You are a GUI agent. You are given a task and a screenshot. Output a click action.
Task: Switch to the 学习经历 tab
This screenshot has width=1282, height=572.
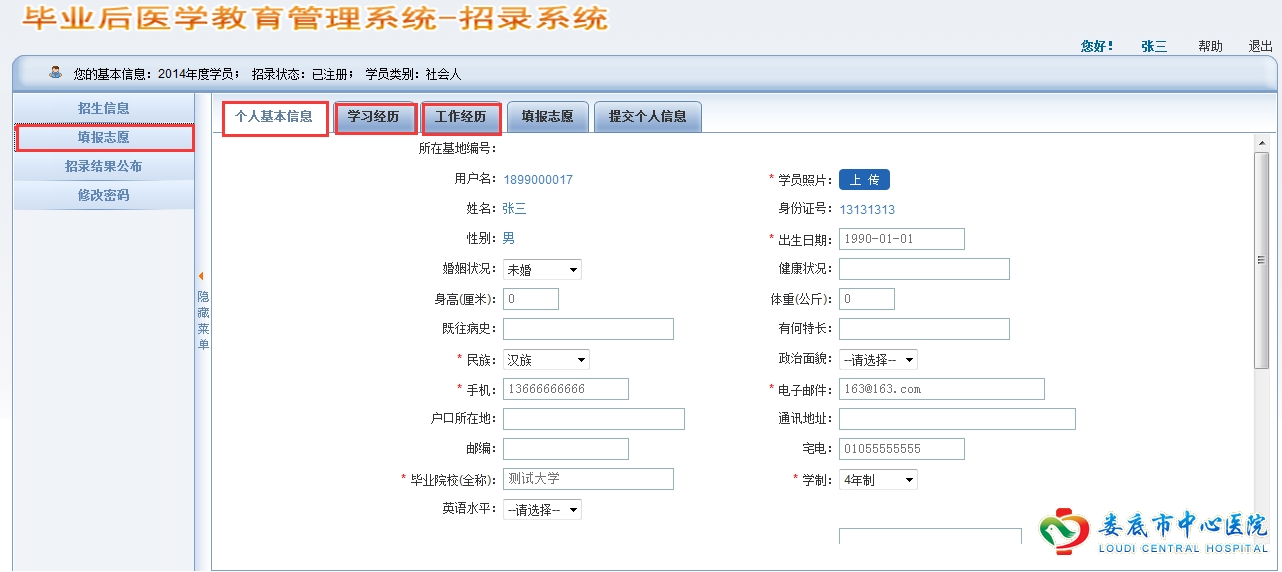pos(373,117)
